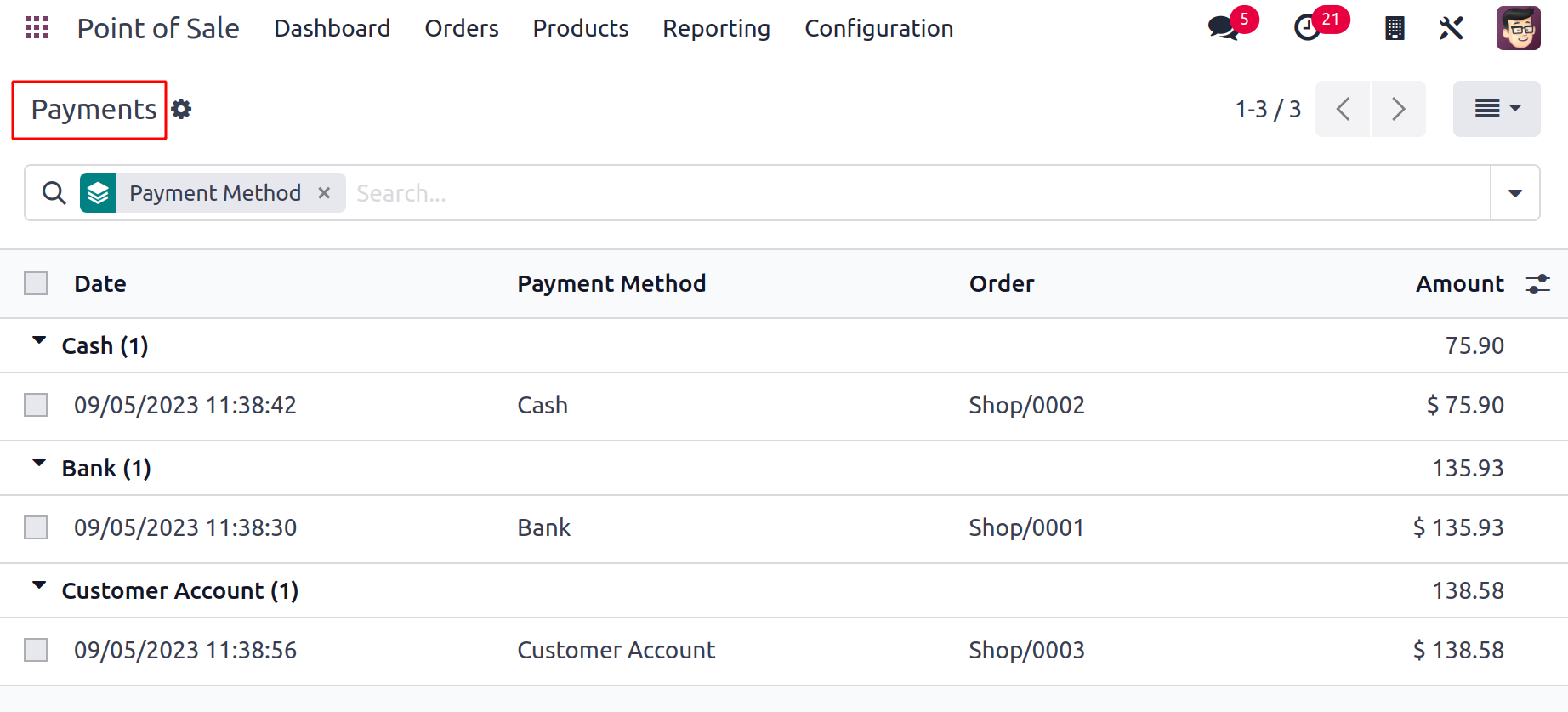Open the optional columns adjust icon
The image size is (1568, 712).
click(1538, 283)
